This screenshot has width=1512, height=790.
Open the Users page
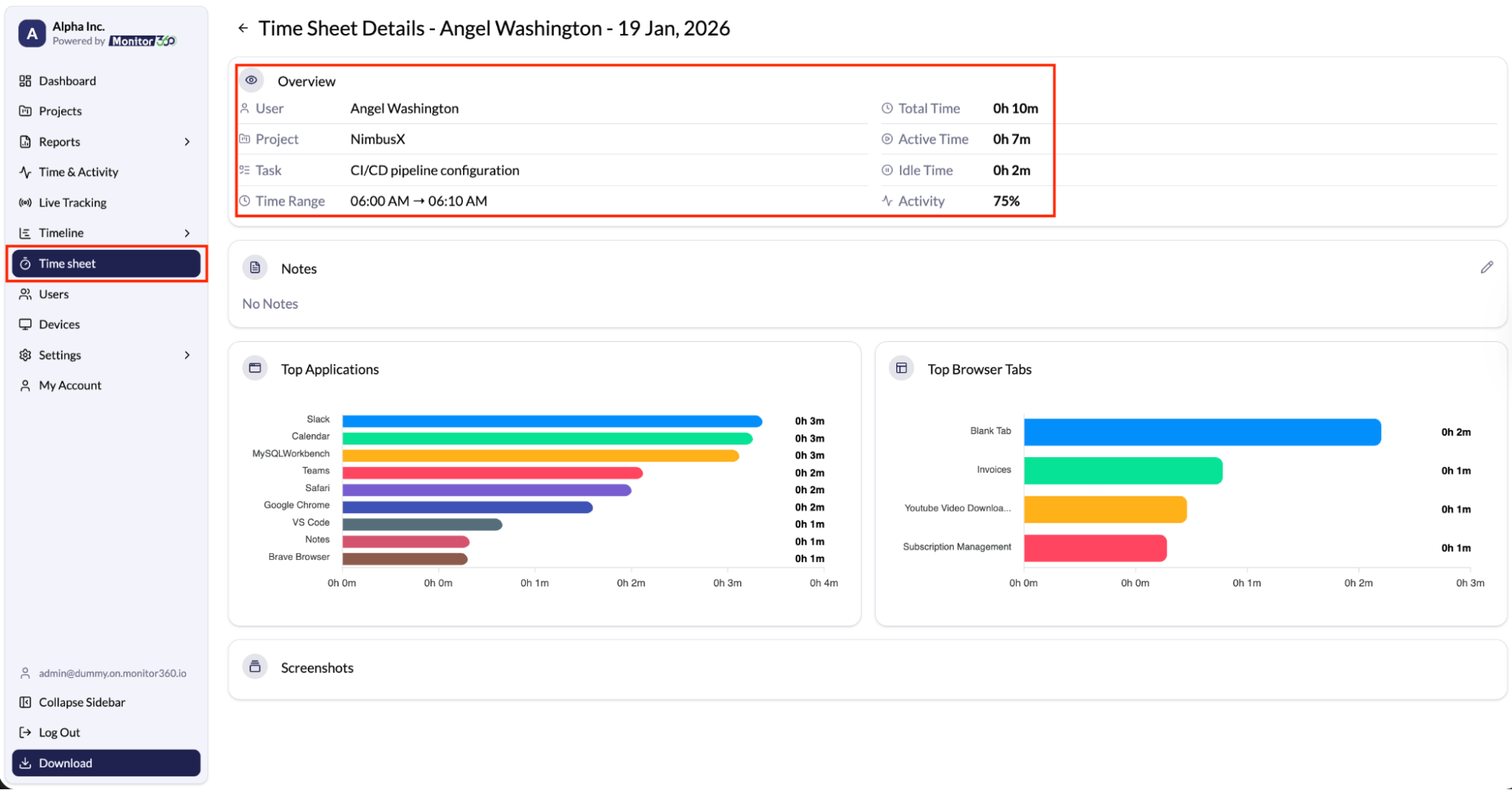click(x=106, y=294)
